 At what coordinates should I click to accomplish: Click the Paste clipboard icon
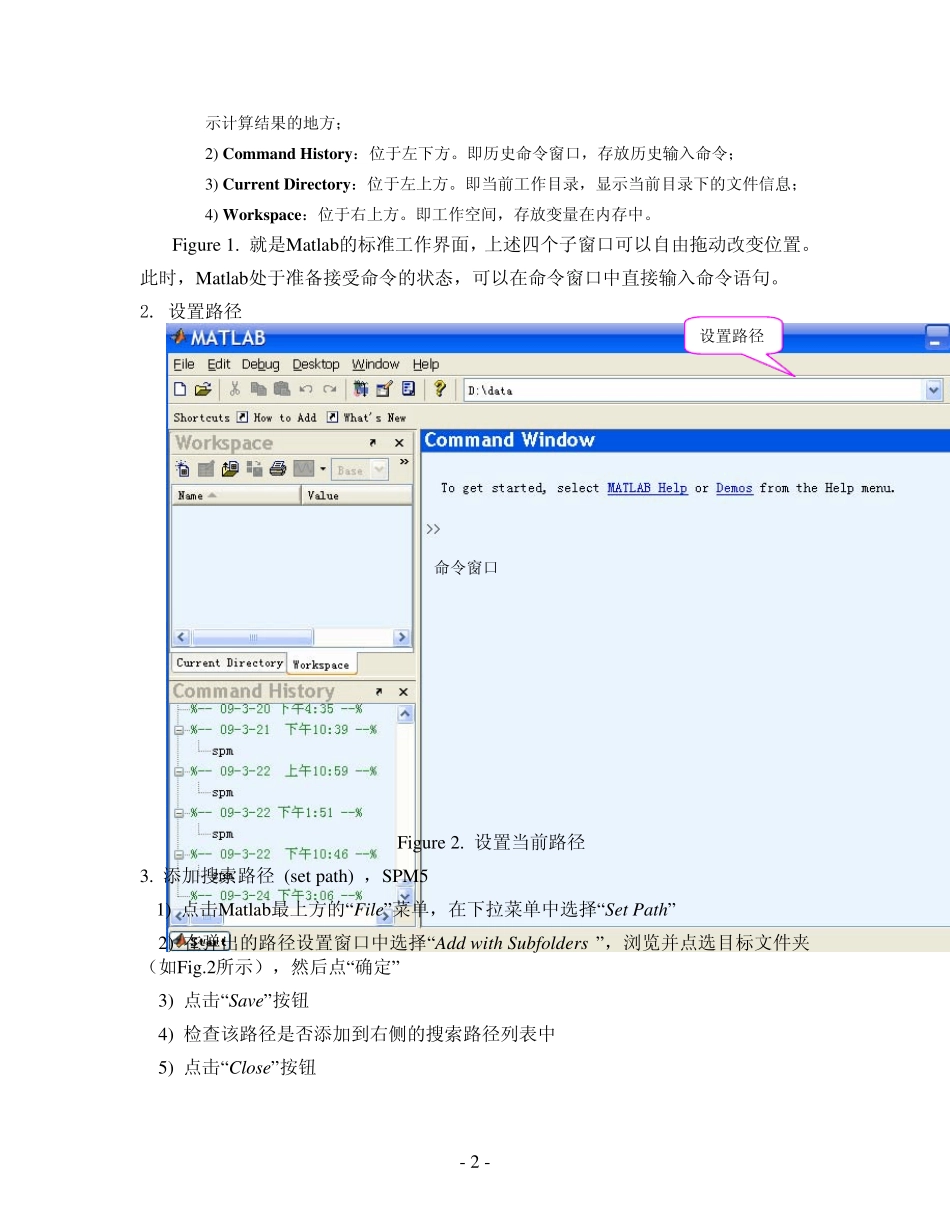282,389
